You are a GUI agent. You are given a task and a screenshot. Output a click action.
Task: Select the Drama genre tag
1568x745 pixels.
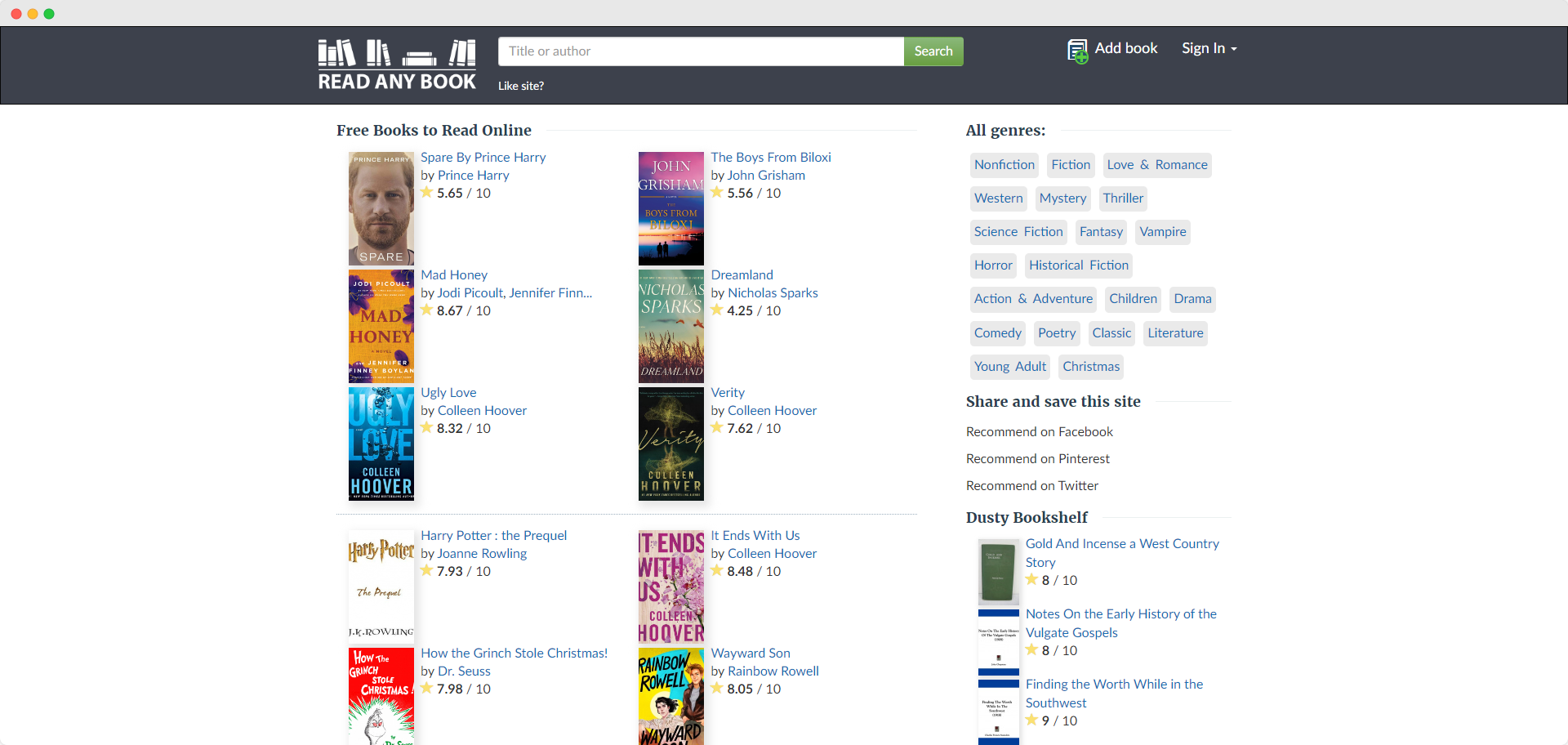(1192, 299)
